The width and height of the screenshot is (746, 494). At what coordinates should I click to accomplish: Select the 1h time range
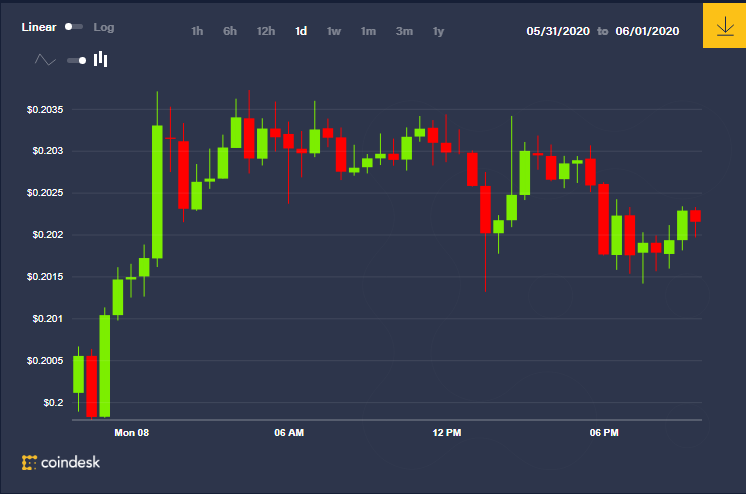197,31
